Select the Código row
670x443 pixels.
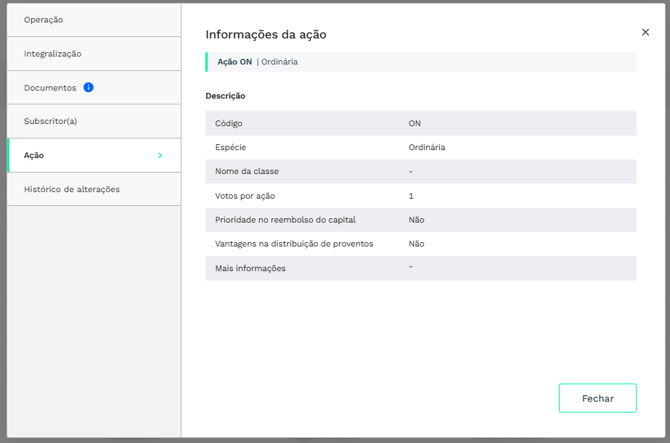[420, 123]
